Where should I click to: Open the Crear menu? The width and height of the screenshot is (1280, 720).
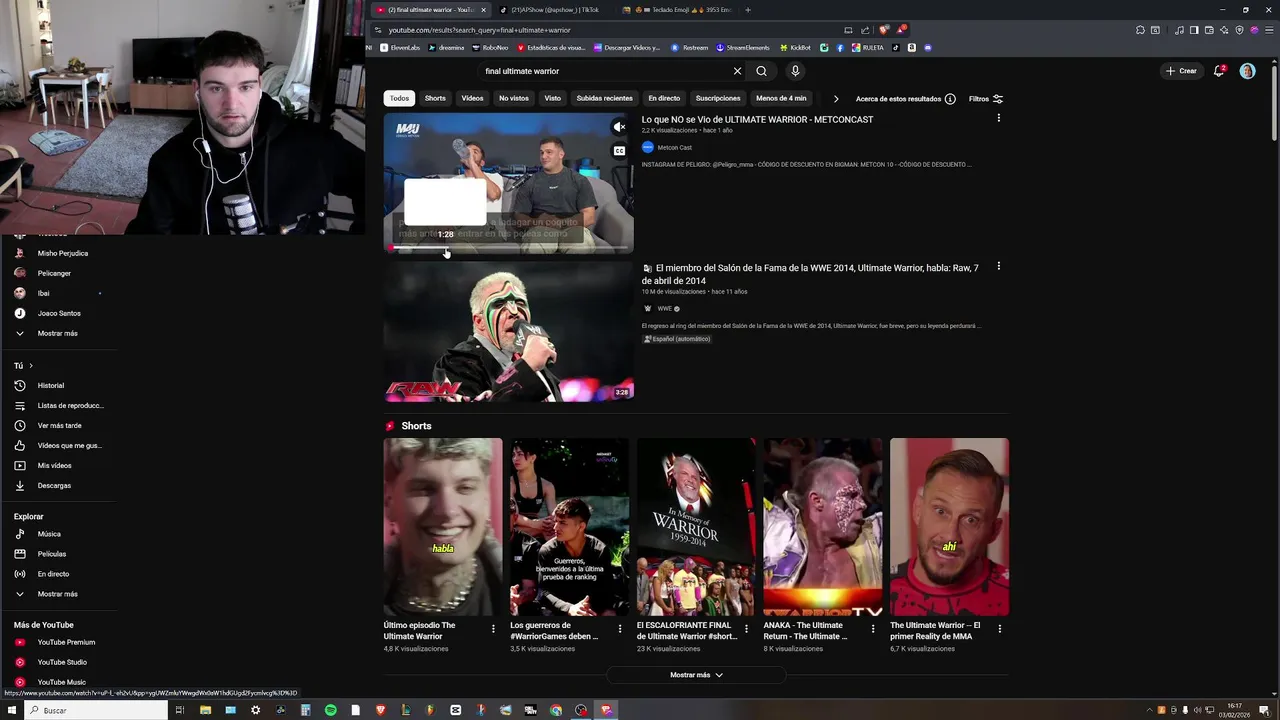click(1181, 71)
